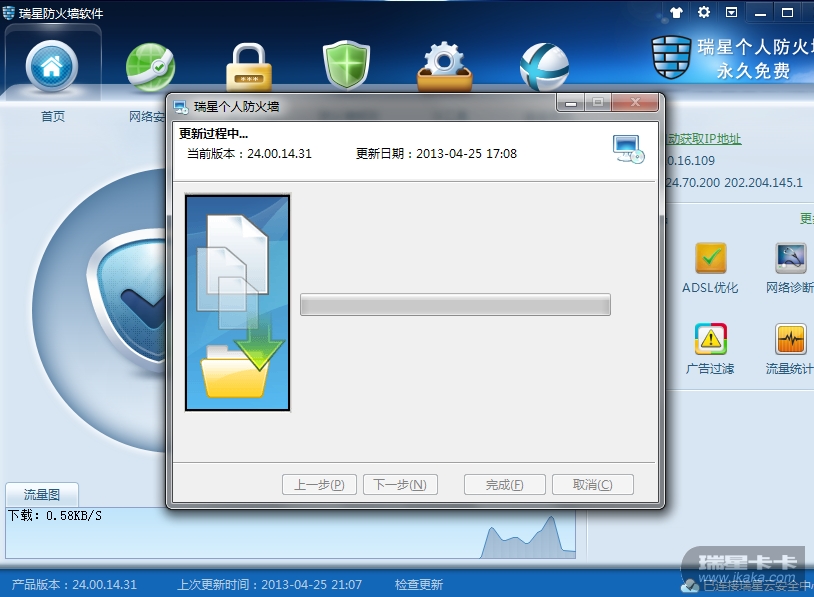Click 检查更新 in the status bar
This screenshot has width=814, height=597.
[419, 585]
